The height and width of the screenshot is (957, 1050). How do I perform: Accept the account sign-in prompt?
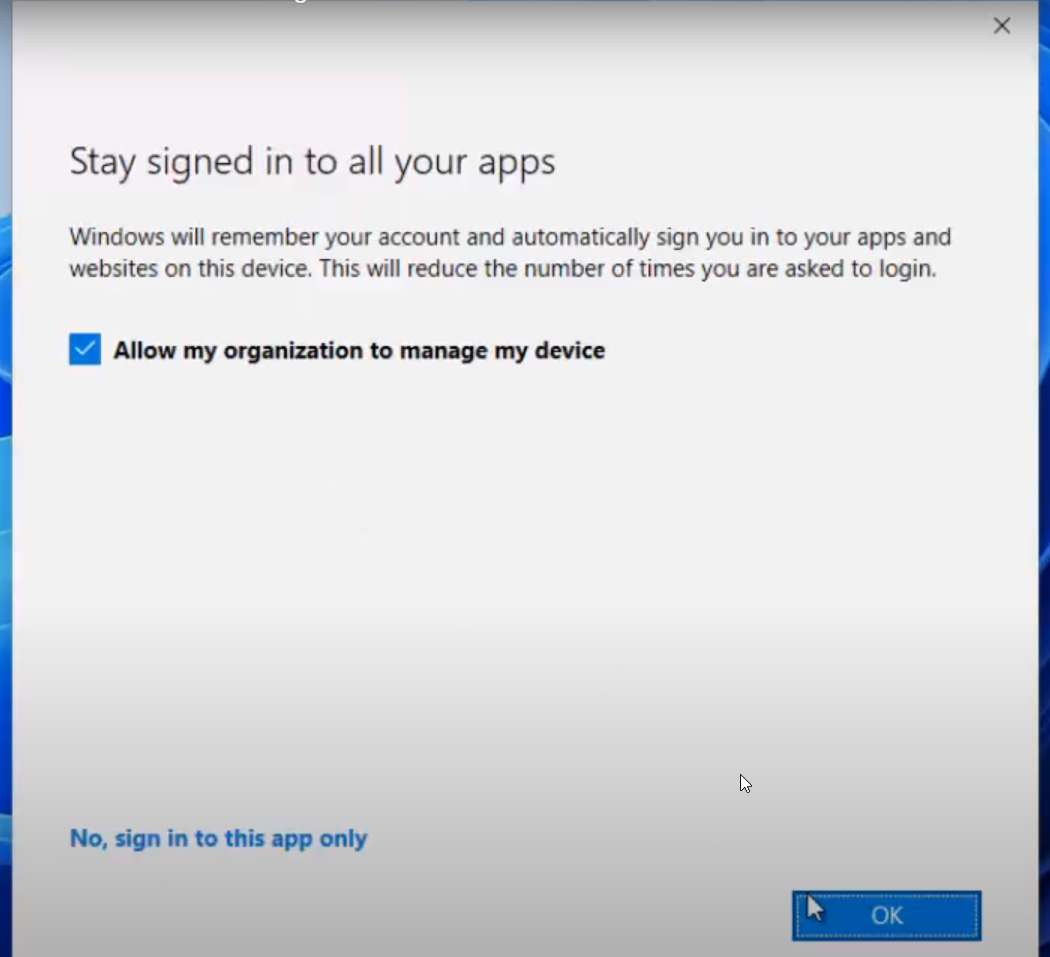[885, 914]
